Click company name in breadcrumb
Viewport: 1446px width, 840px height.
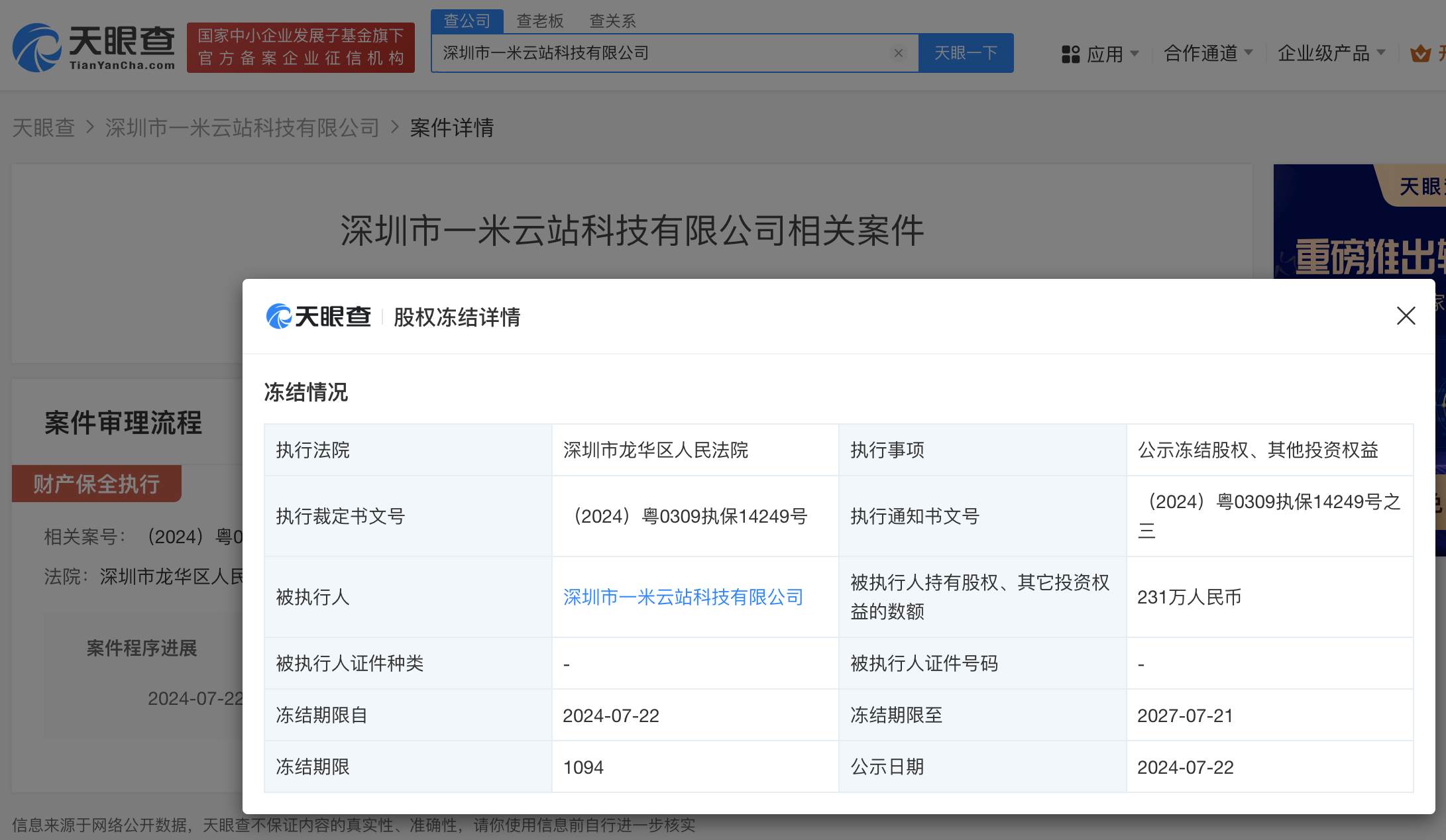pyautogui.click(x=242, y=127)
